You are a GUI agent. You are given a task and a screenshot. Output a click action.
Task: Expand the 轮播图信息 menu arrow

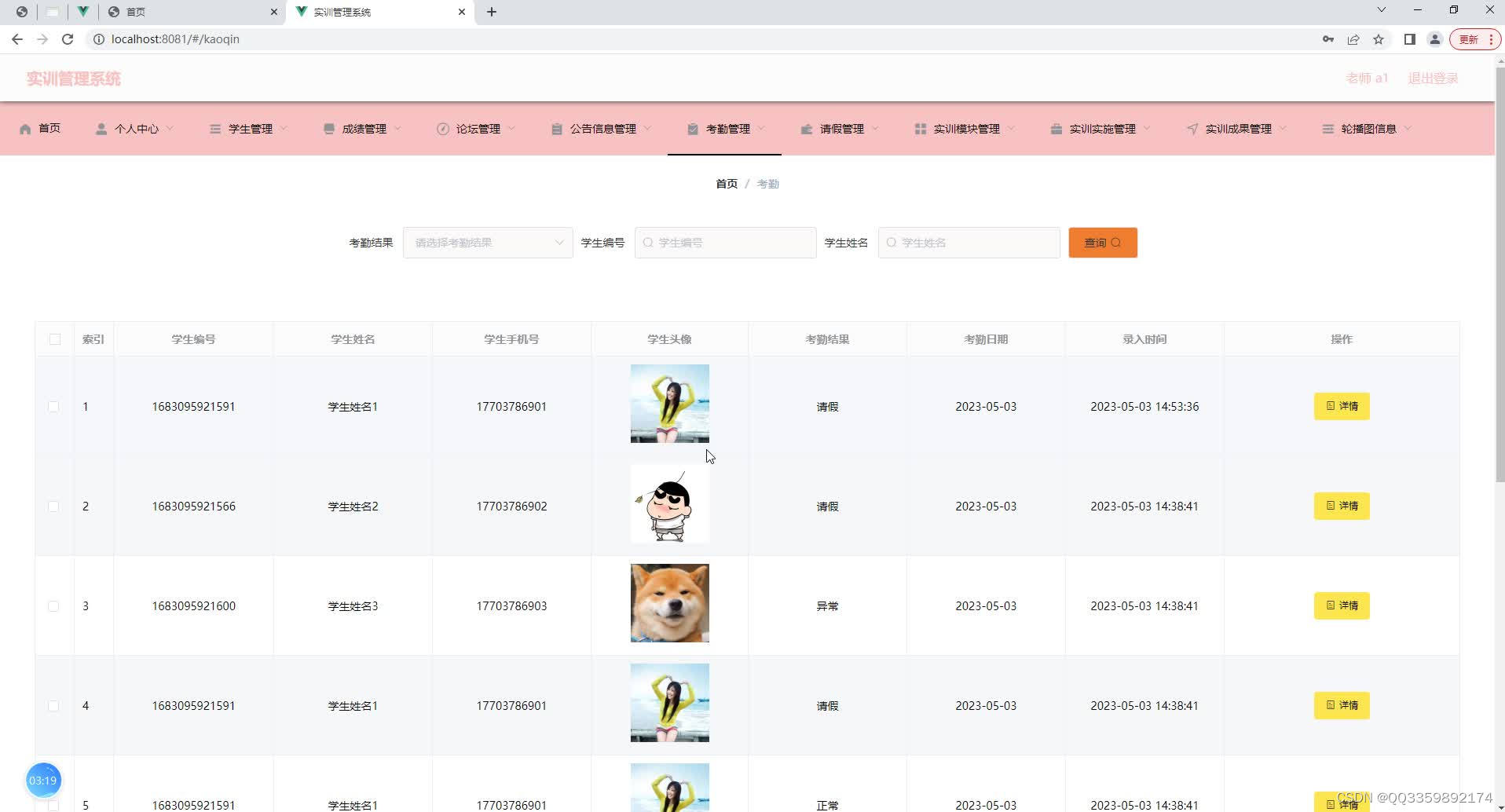(x=1408, y=129)
